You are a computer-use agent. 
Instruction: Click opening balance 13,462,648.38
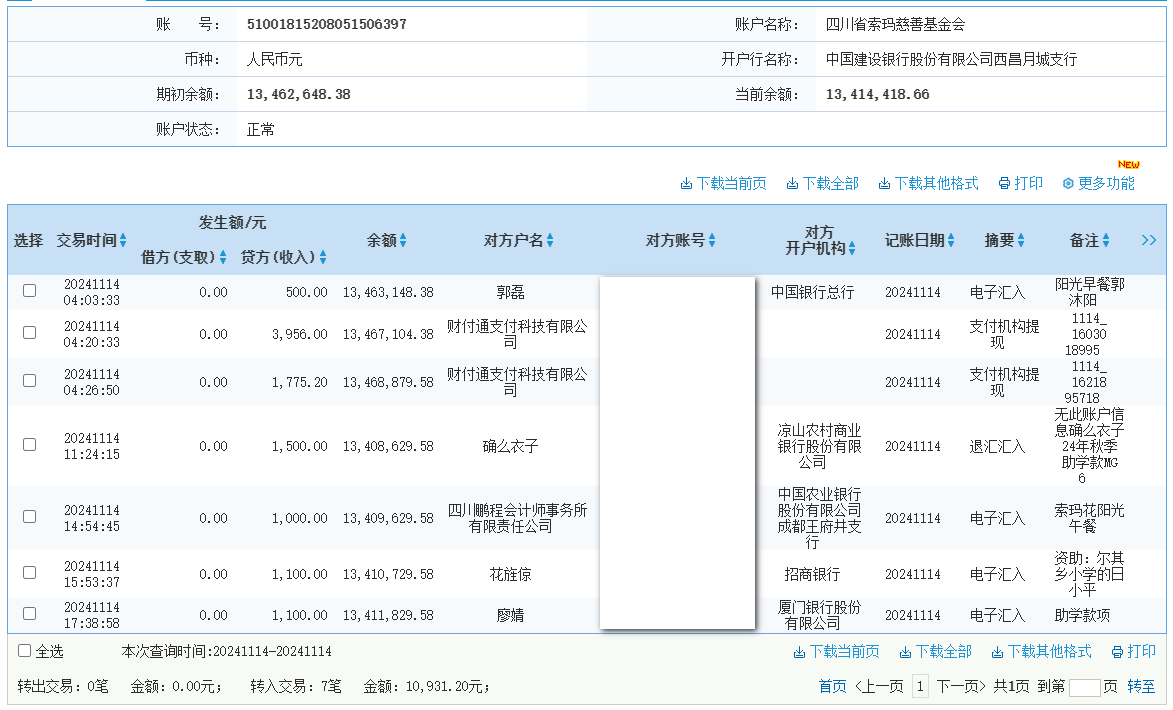(298, 95)
